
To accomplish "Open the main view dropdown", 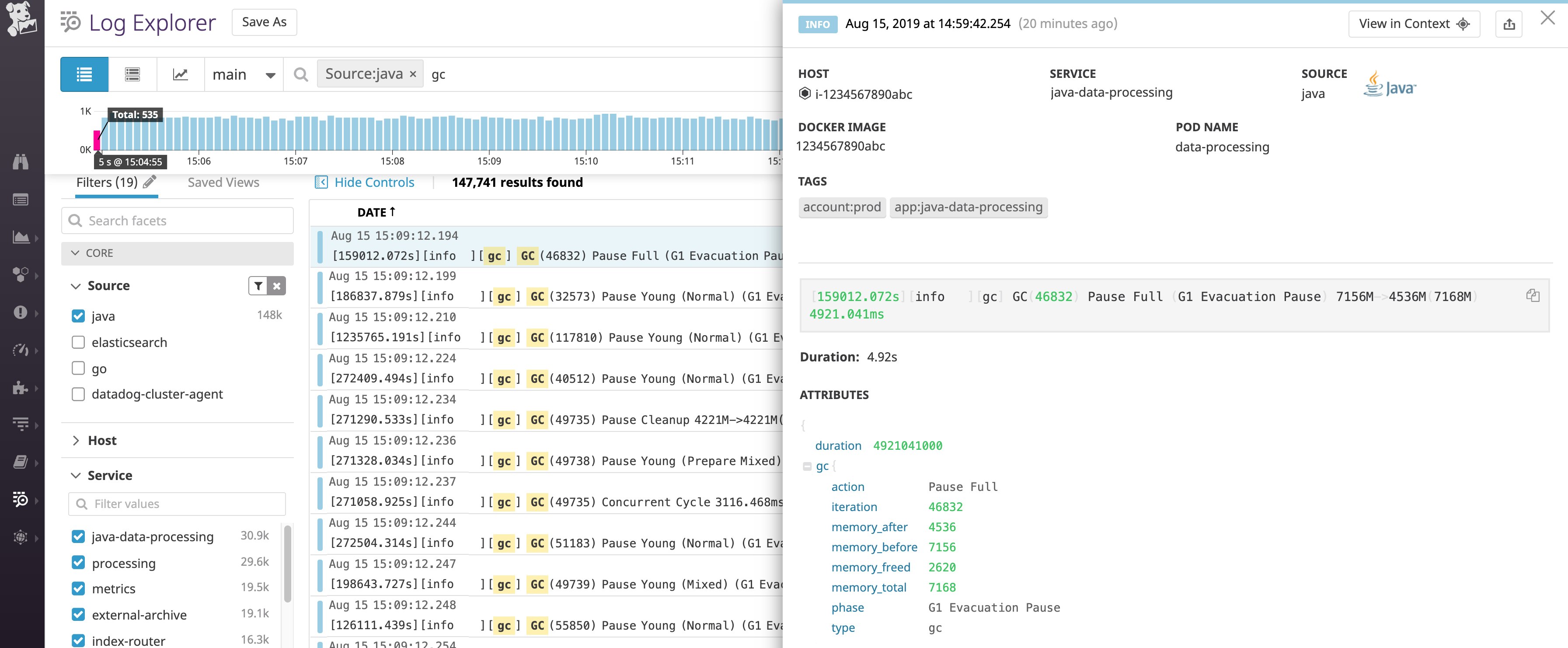I will click(x=244, y=74).
